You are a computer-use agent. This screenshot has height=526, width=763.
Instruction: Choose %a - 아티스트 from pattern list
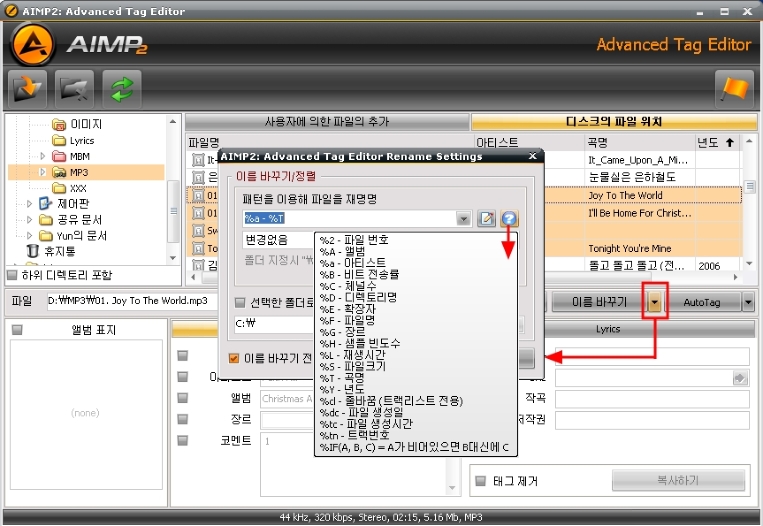click(x=353, y=263)
